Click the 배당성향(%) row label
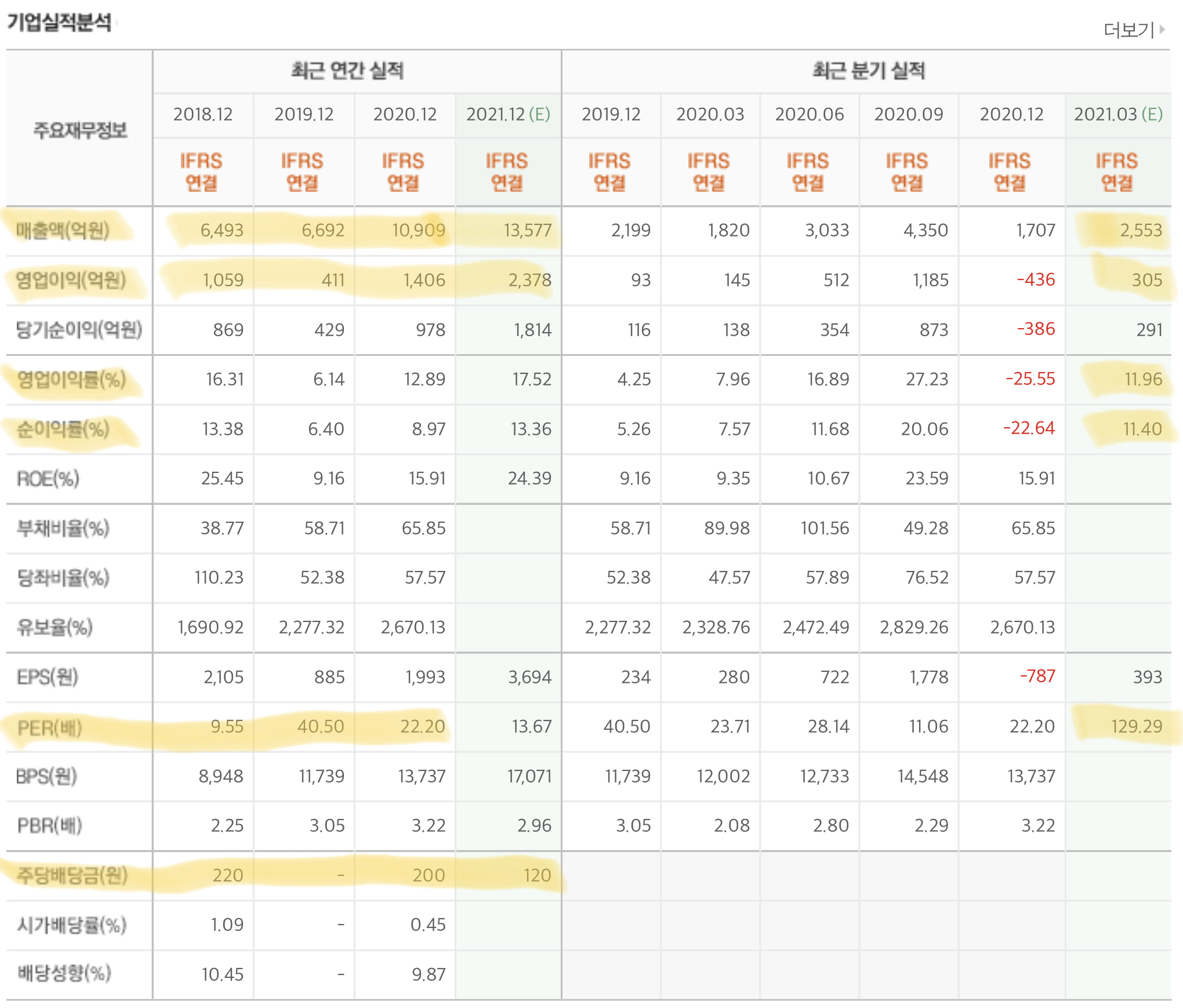Screen dimensions: 1183x1008 tap(63, 974)
